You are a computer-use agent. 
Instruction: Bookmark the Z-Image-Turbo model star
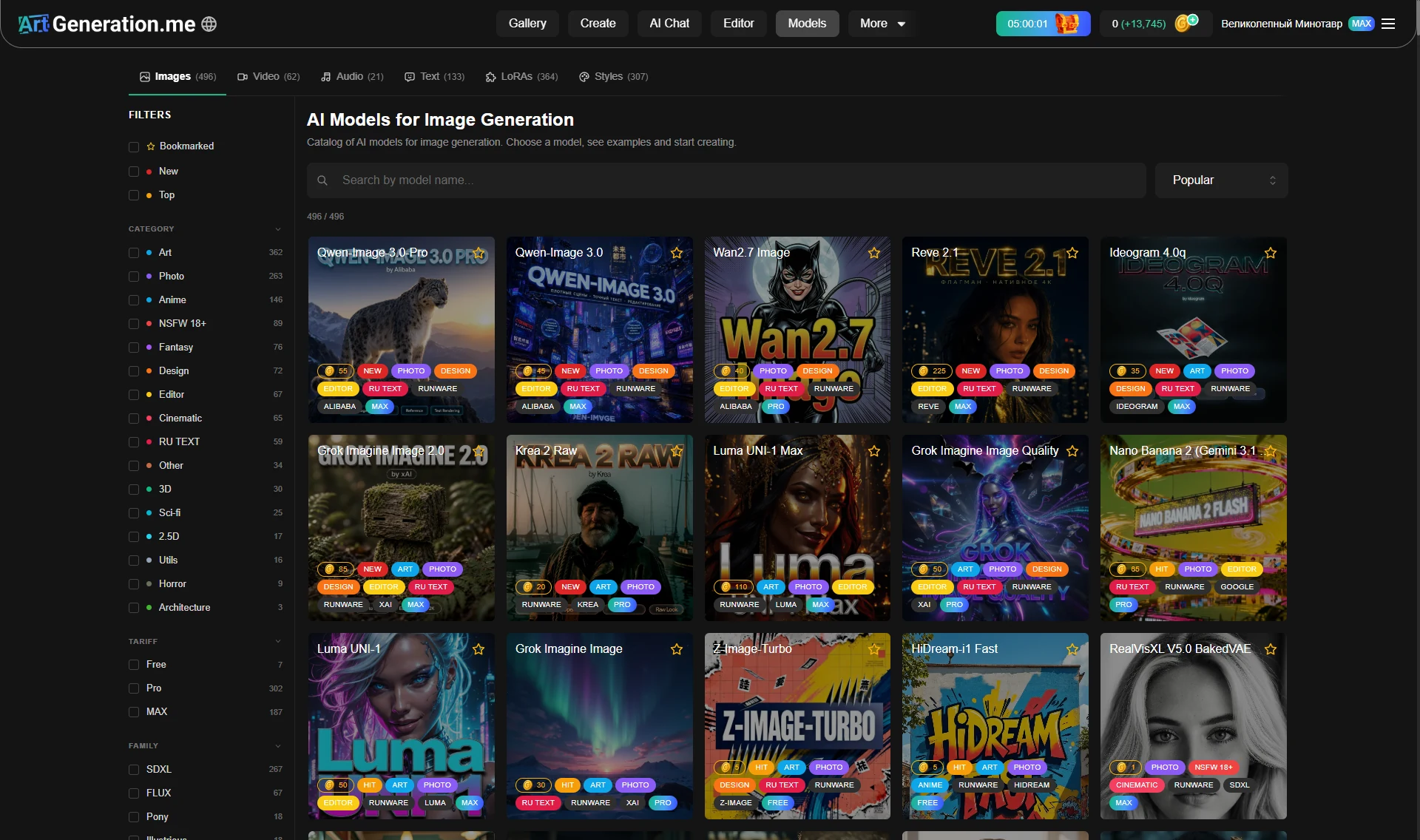click(x=874, y=649)
